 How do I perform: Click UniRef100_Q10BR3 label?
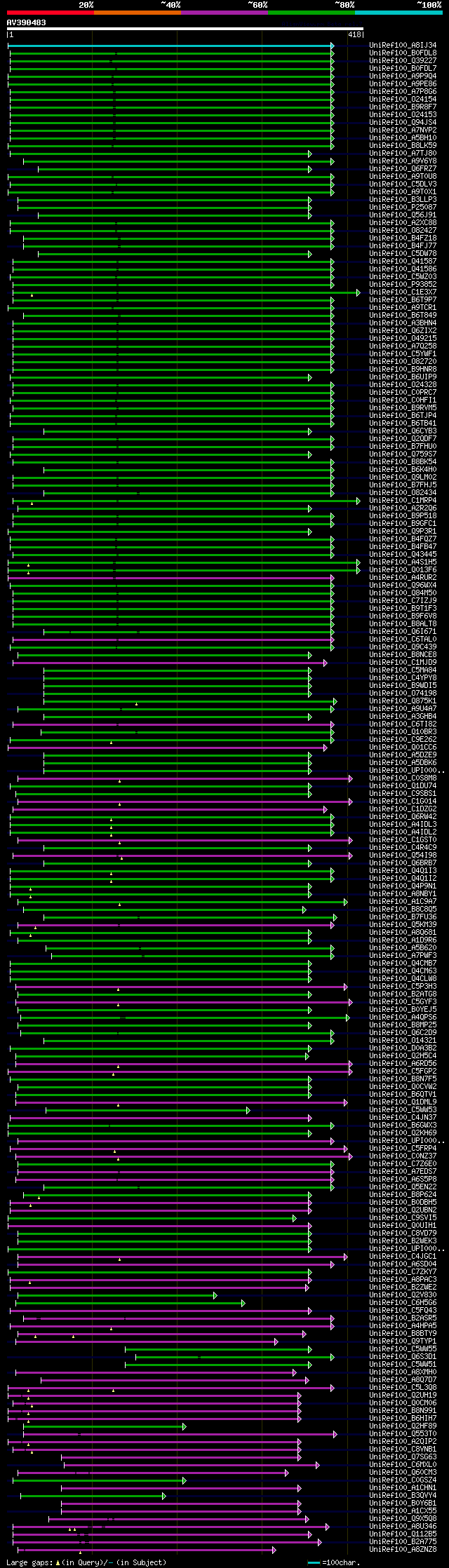click(403, 731)
